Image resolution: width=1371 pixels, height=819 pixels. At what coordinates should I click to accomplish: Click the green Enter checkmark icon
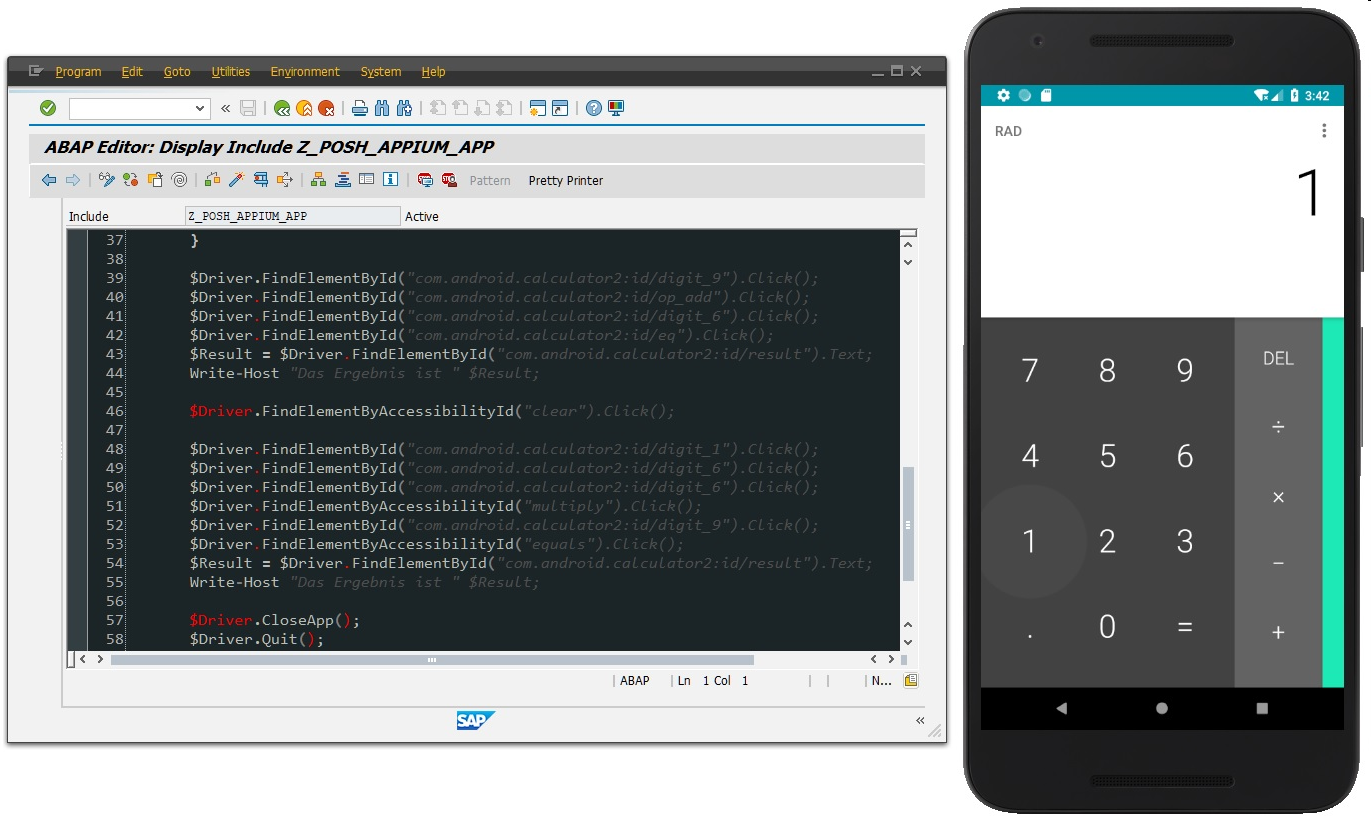coord(48,108)
